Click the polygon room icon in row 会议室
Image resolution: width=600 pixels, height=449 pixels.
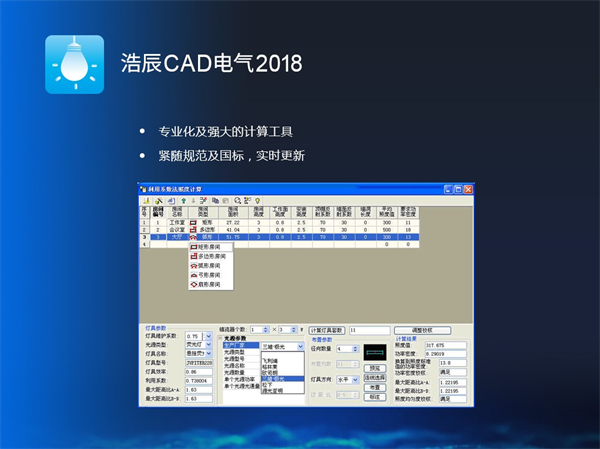click(193, 230)
